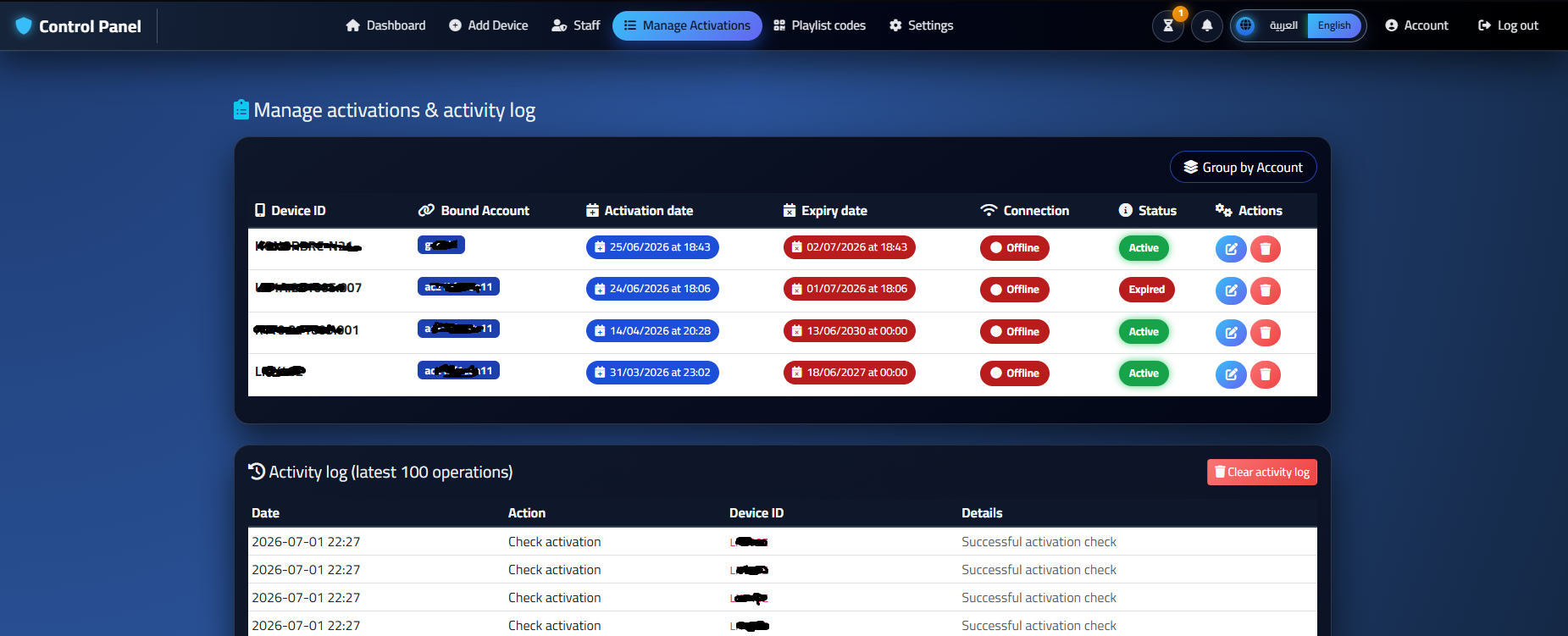Click expiry date 13/06/2030 at 00:00
The image size is (1568, 636).
tap(850, 331)
